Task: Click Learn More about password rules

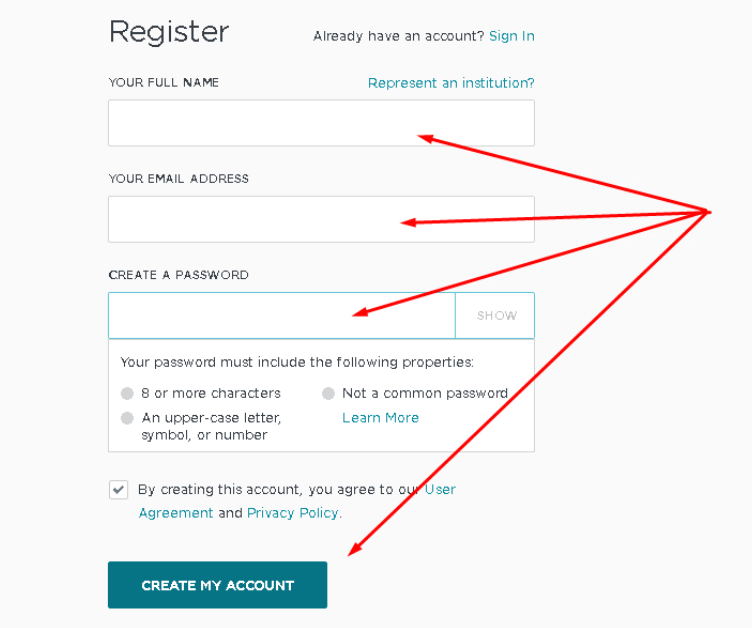Action: (380, 418)
